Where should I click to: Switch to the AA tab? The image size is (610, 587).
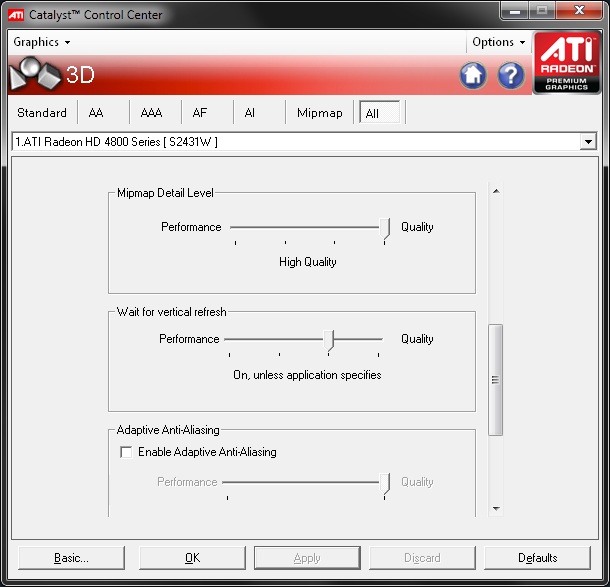point(96,113)
